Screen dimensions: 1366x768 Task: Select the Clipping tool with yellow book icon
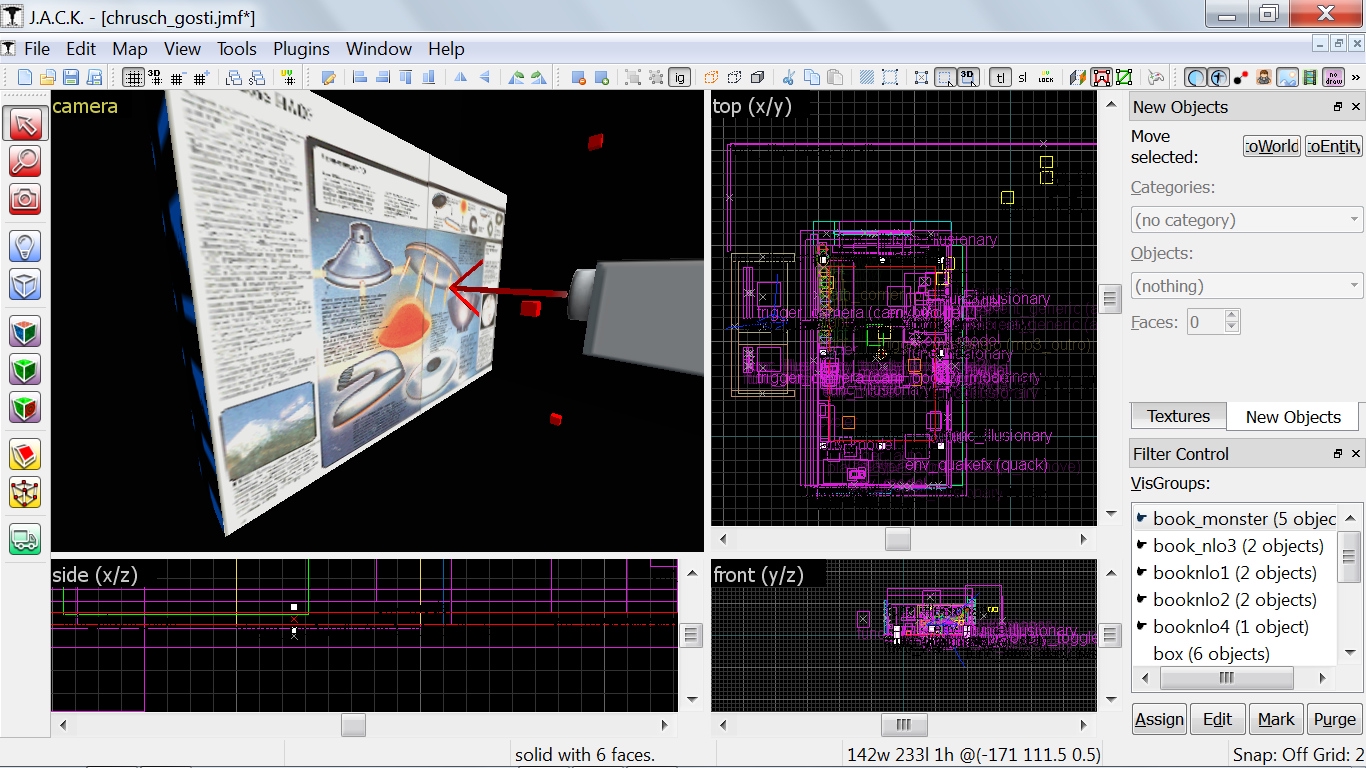tap(25, 455)
